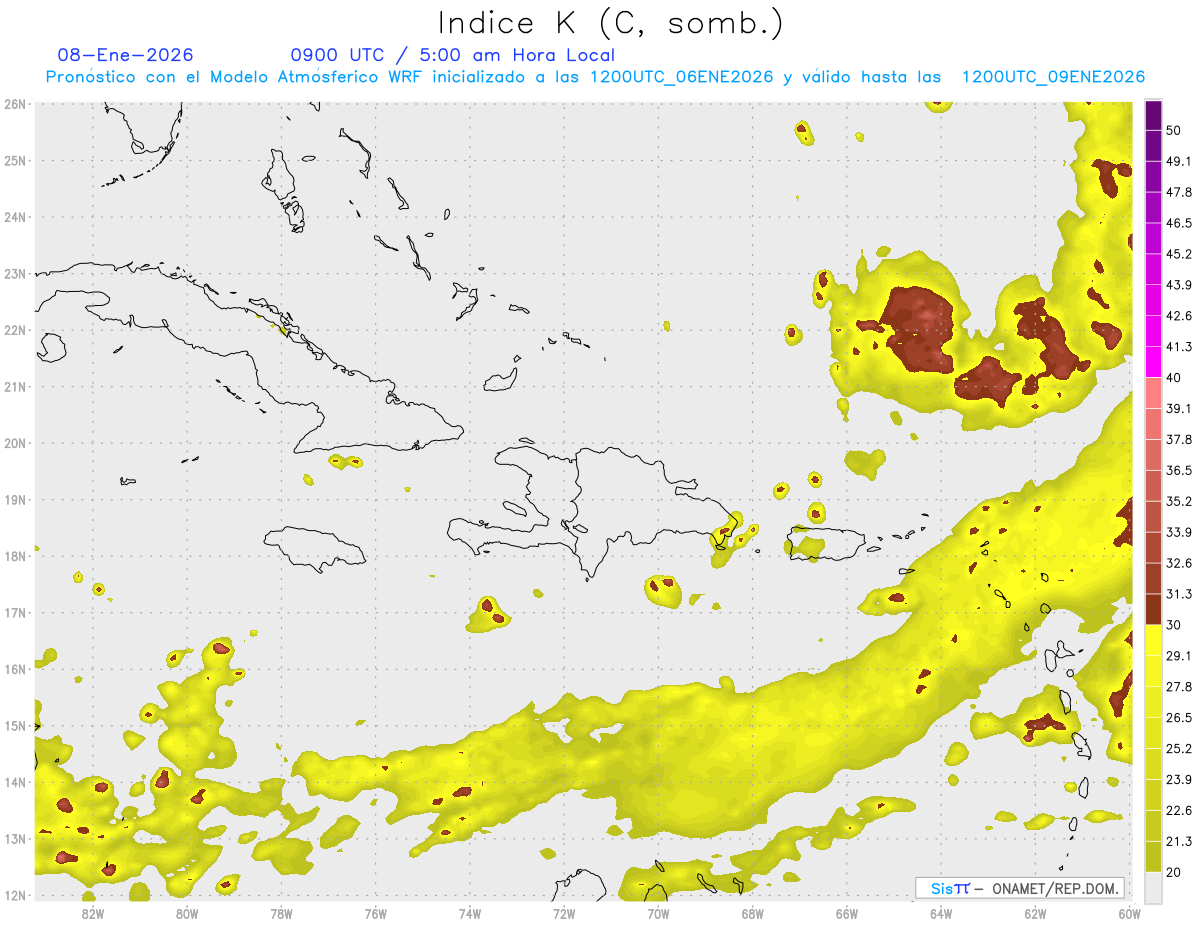The width and height of the screenshot is (1200, 927).
Task: Click the longitude label "64W"
Action: pos(941,913)
